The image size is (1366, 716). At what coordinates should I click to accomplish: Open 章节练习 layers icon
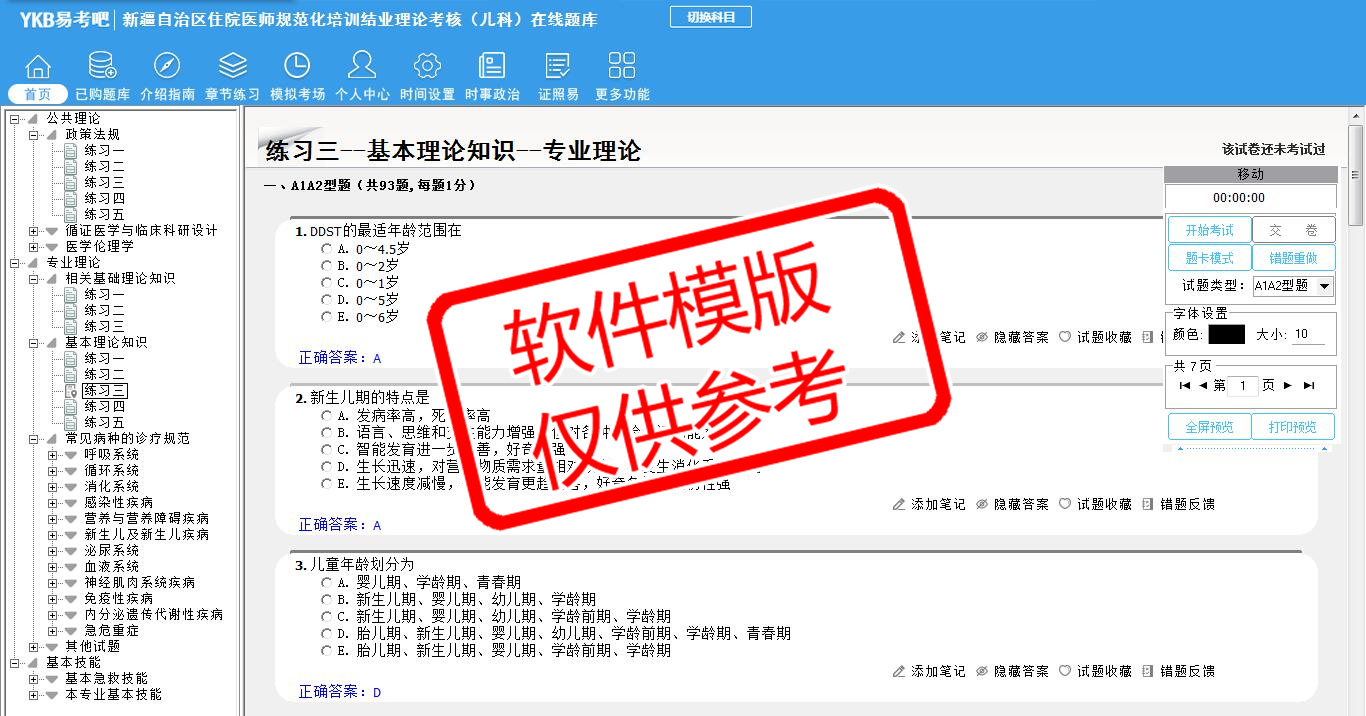click(x=232, y=67)
